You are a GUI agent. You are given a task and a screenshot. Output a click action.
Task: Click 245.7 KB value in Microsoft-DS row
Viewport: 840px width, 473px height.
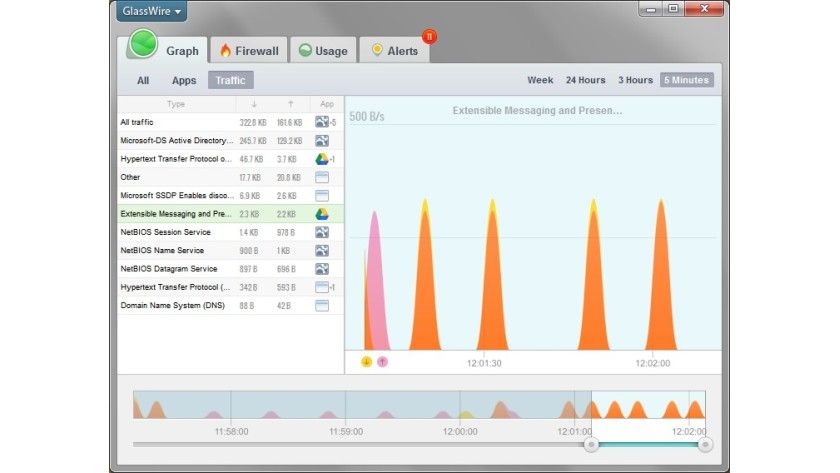point(253,141)
